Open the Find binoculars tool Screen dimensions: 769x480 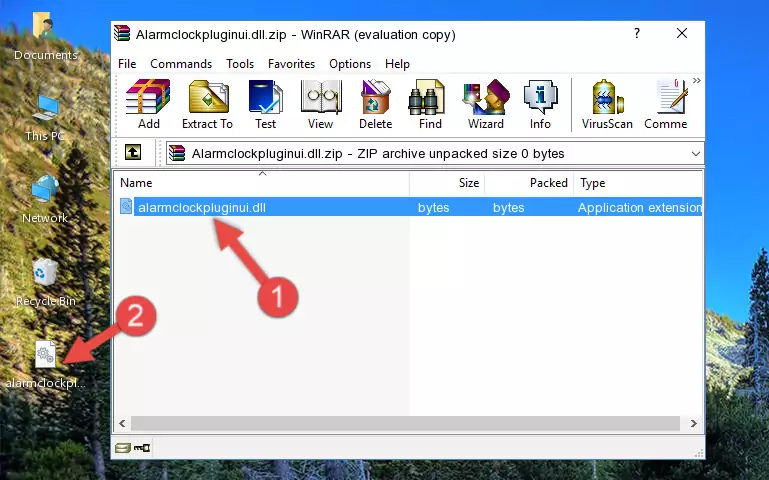coord(430,104)
